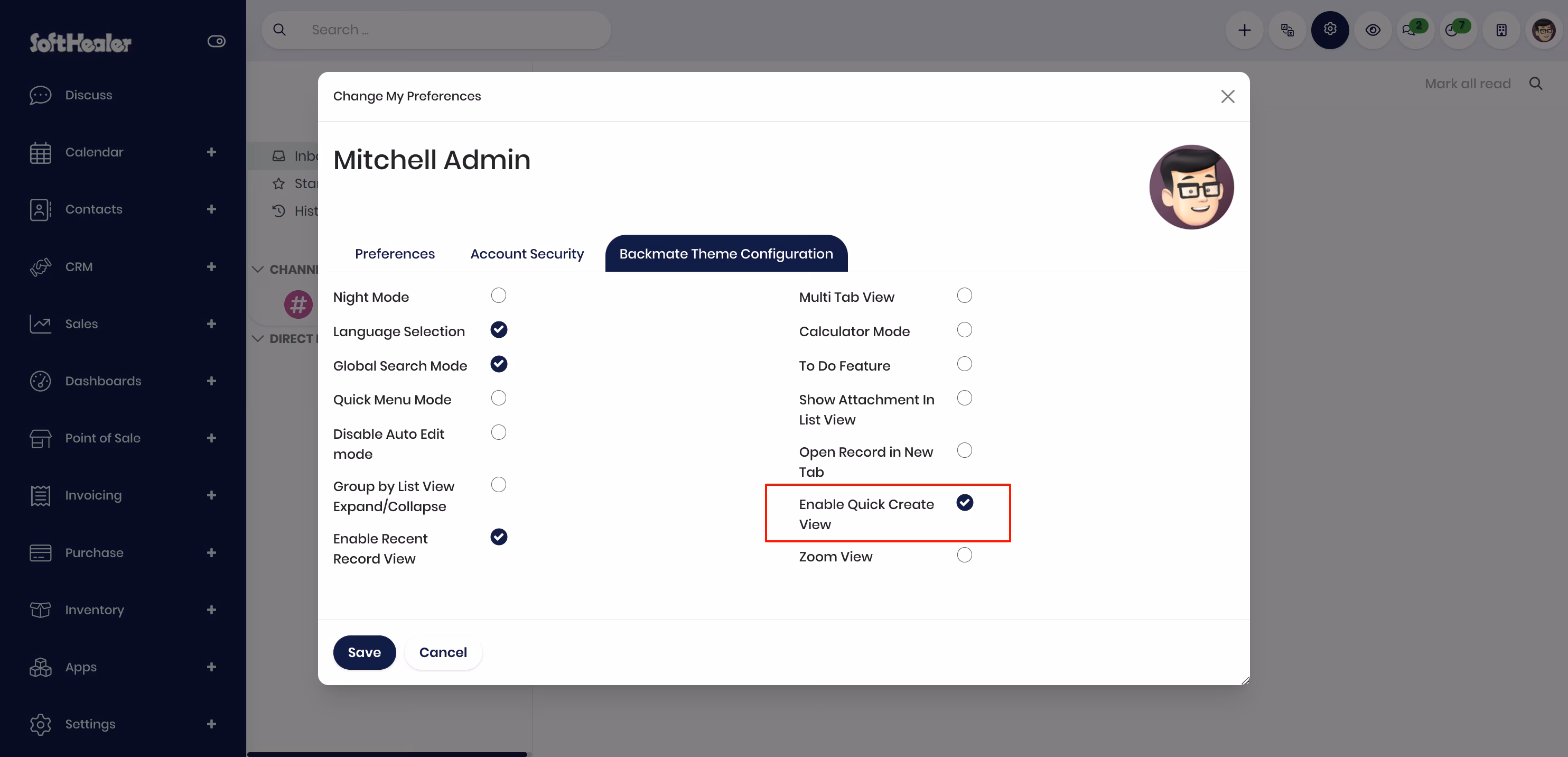Click the search magnifier icon in top bar
Image resolution: width=1568 pixels, height=757 pixels.
coord(279,30)
